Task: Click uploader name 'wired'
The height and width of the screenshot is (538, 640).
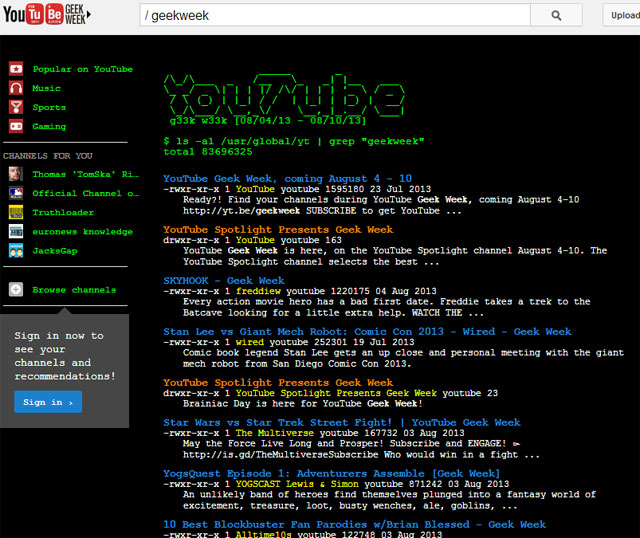Action: 250,342
